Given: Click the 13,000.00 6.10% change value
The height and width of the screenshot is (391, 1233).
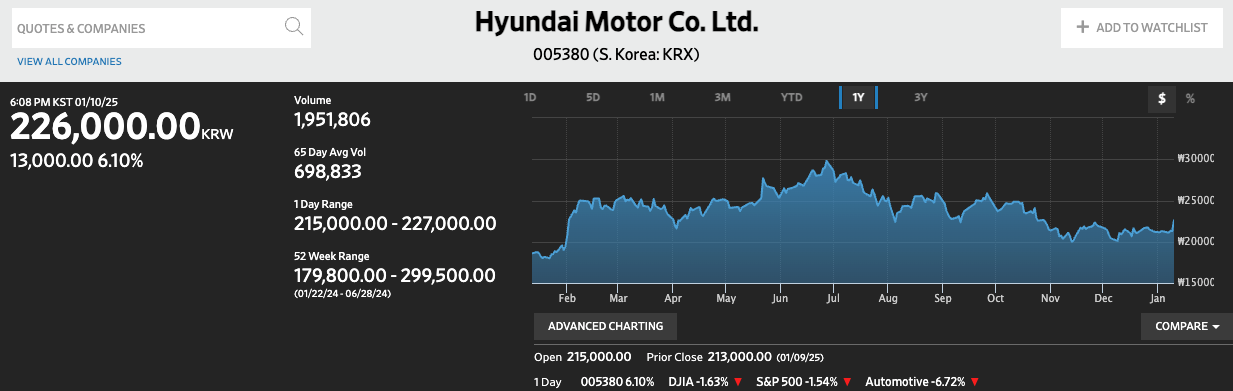Looking at the screenshot, I should pos(77,160).
